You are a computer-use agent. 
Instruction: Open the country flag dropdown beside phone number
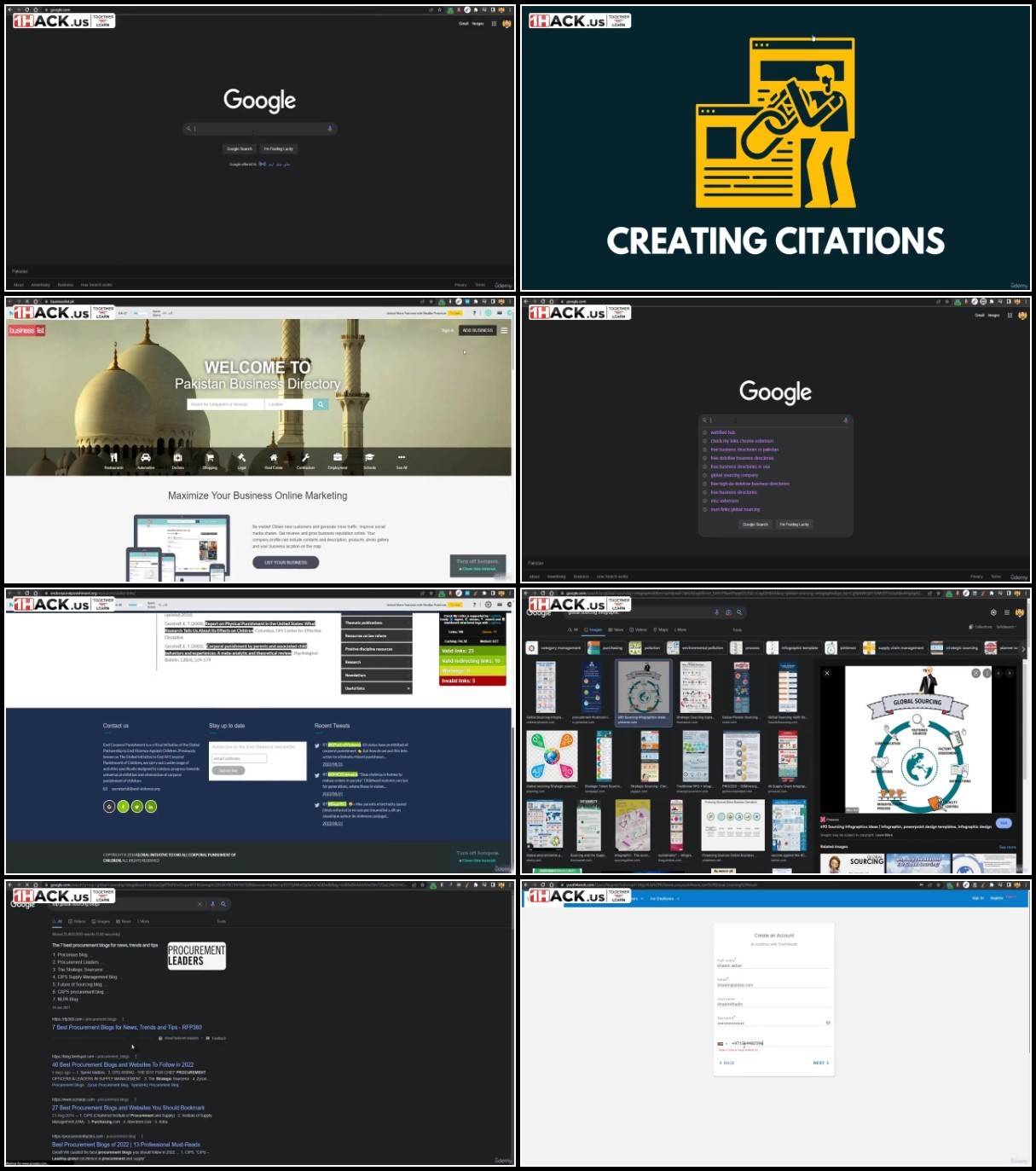click(x=722, y=1043)
